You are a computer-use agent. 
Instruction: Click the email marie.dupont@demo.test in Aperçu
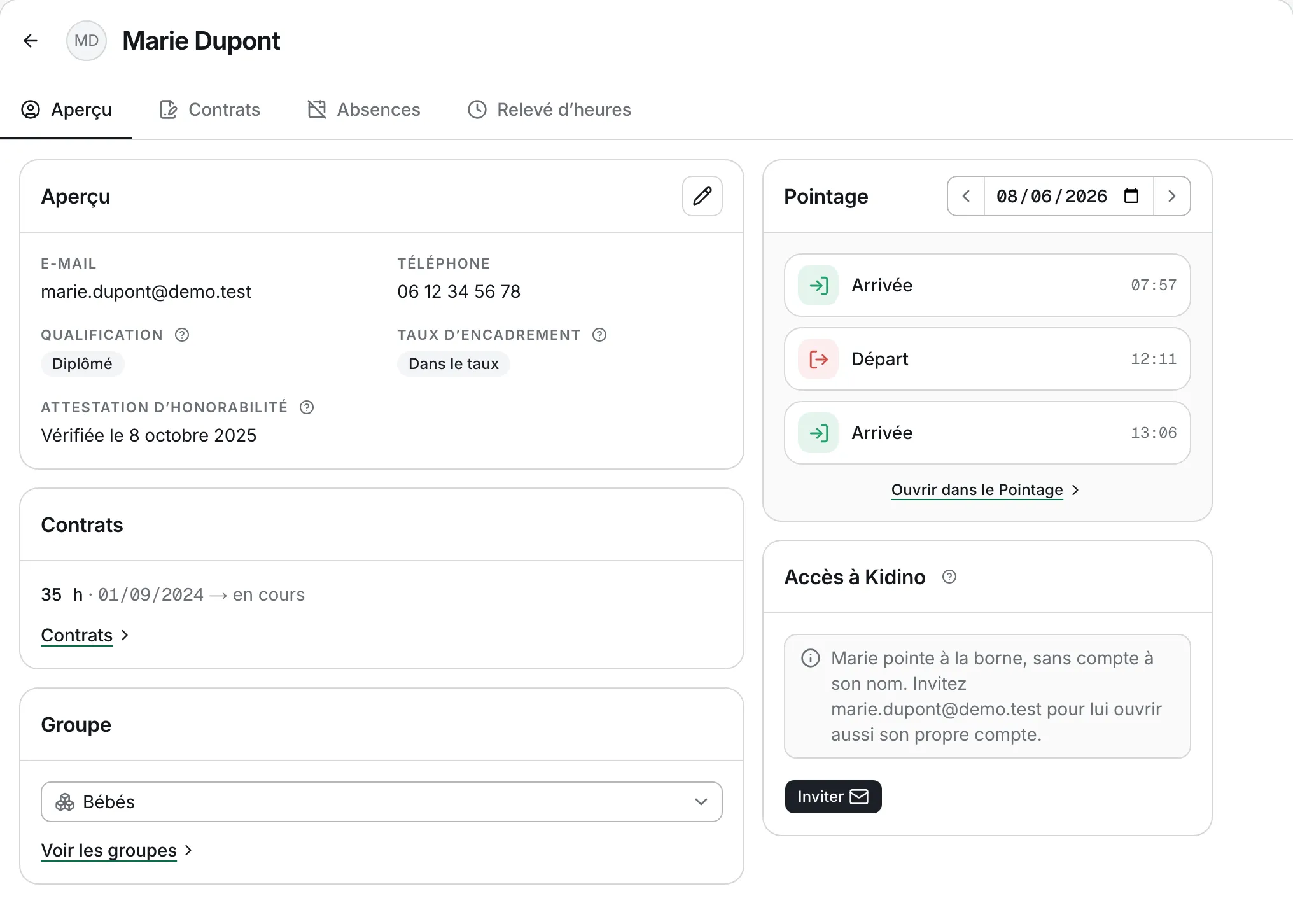tap(146, 291)
